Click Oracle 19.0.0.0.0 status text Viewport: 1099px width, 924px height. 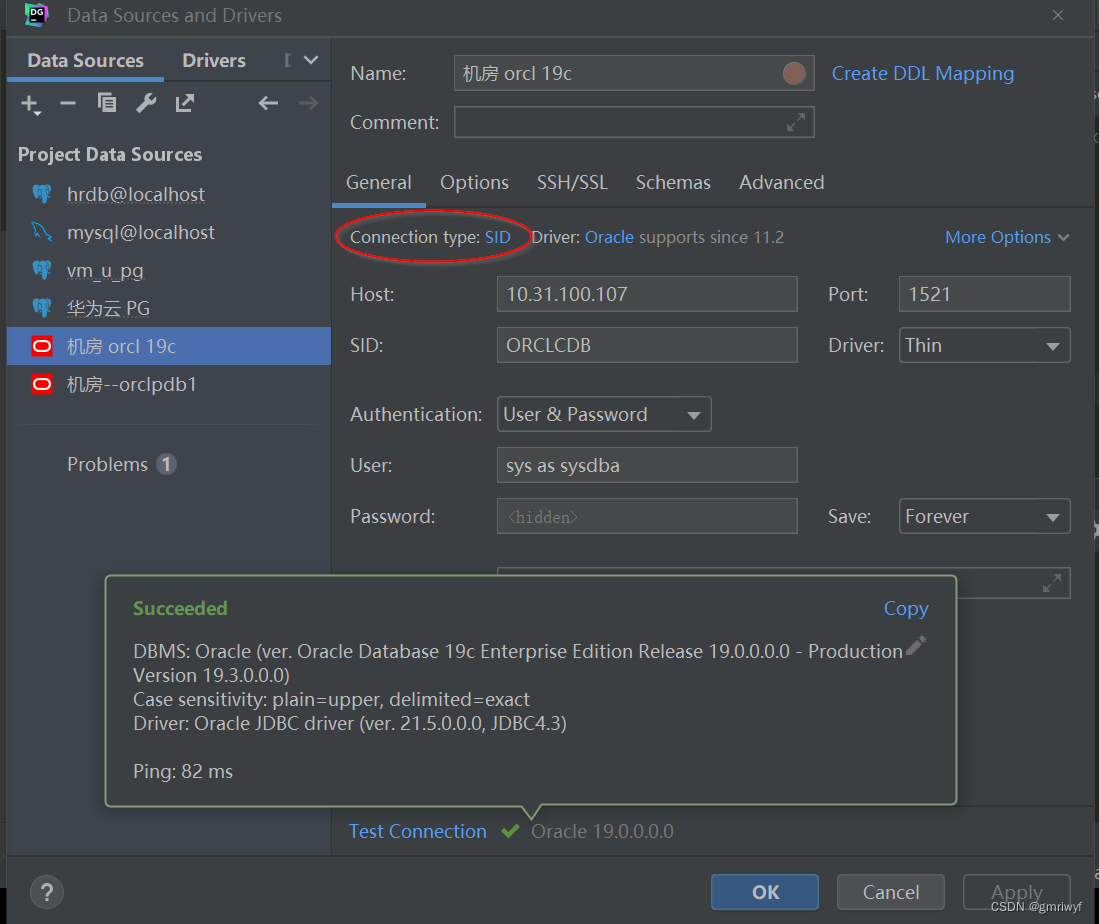point(602,831)
